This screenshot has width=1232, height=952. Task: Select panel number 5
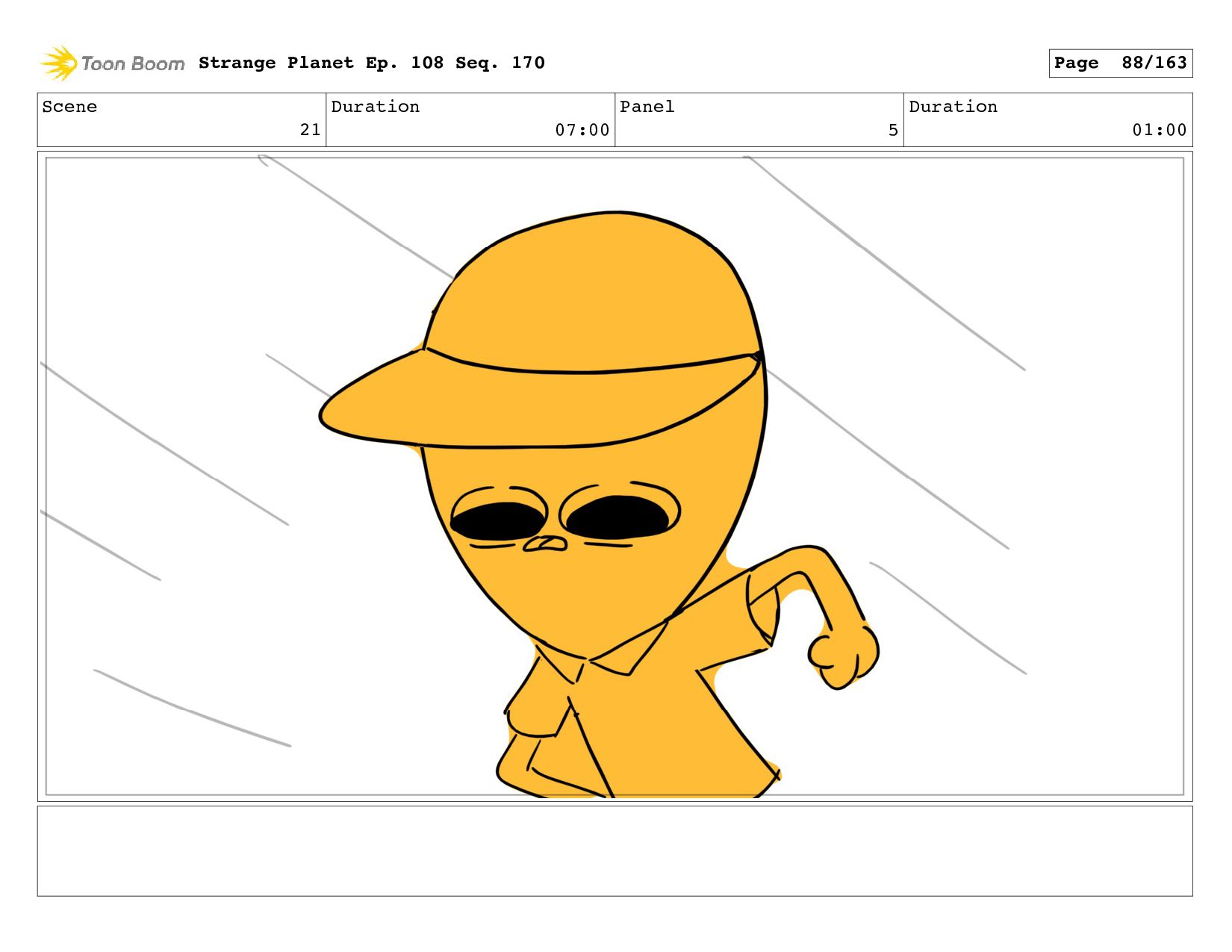tap(893, 130)
